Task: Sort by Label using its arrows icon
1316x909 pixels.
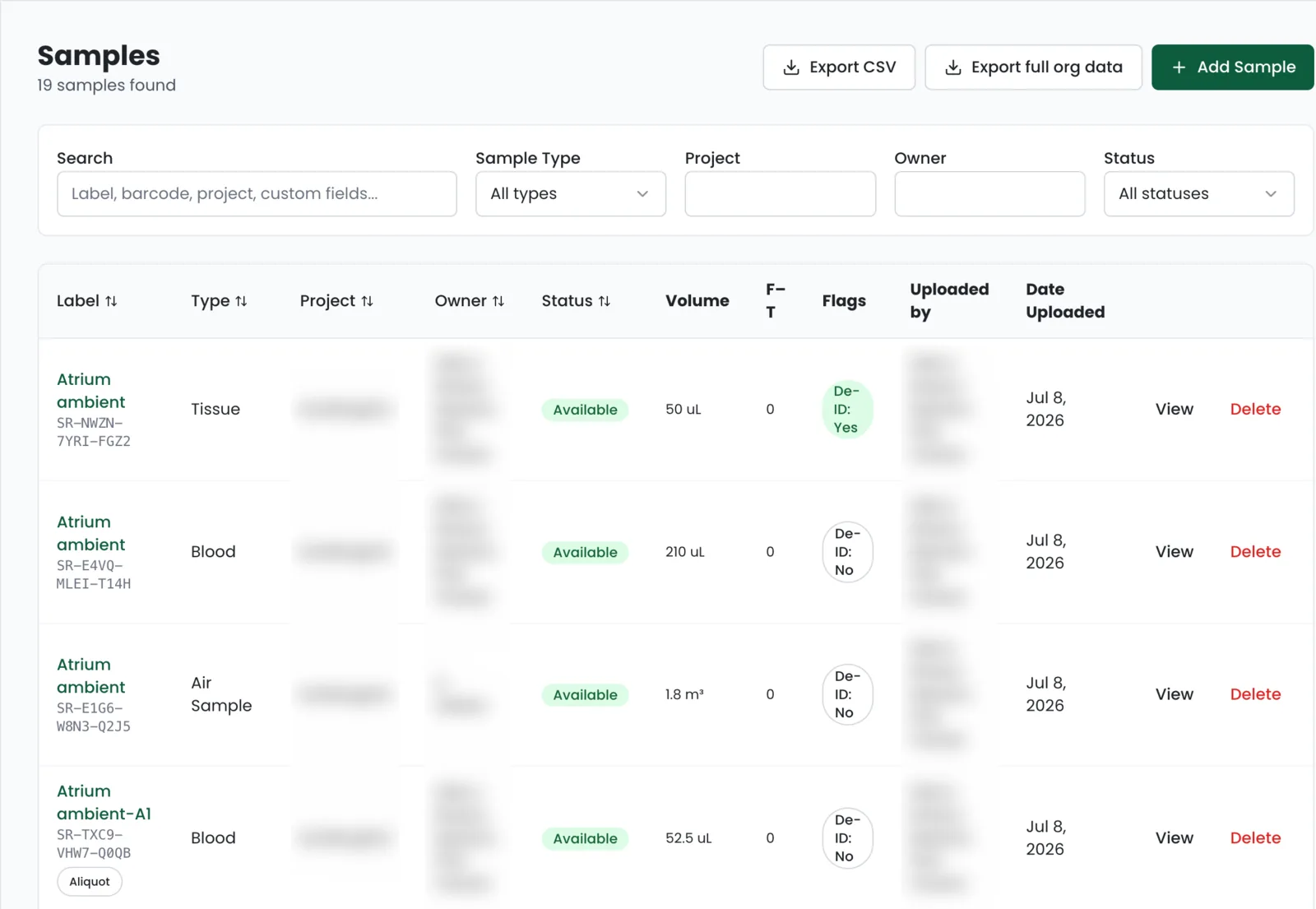Action: pyautogui.click(x=111, y=301)
